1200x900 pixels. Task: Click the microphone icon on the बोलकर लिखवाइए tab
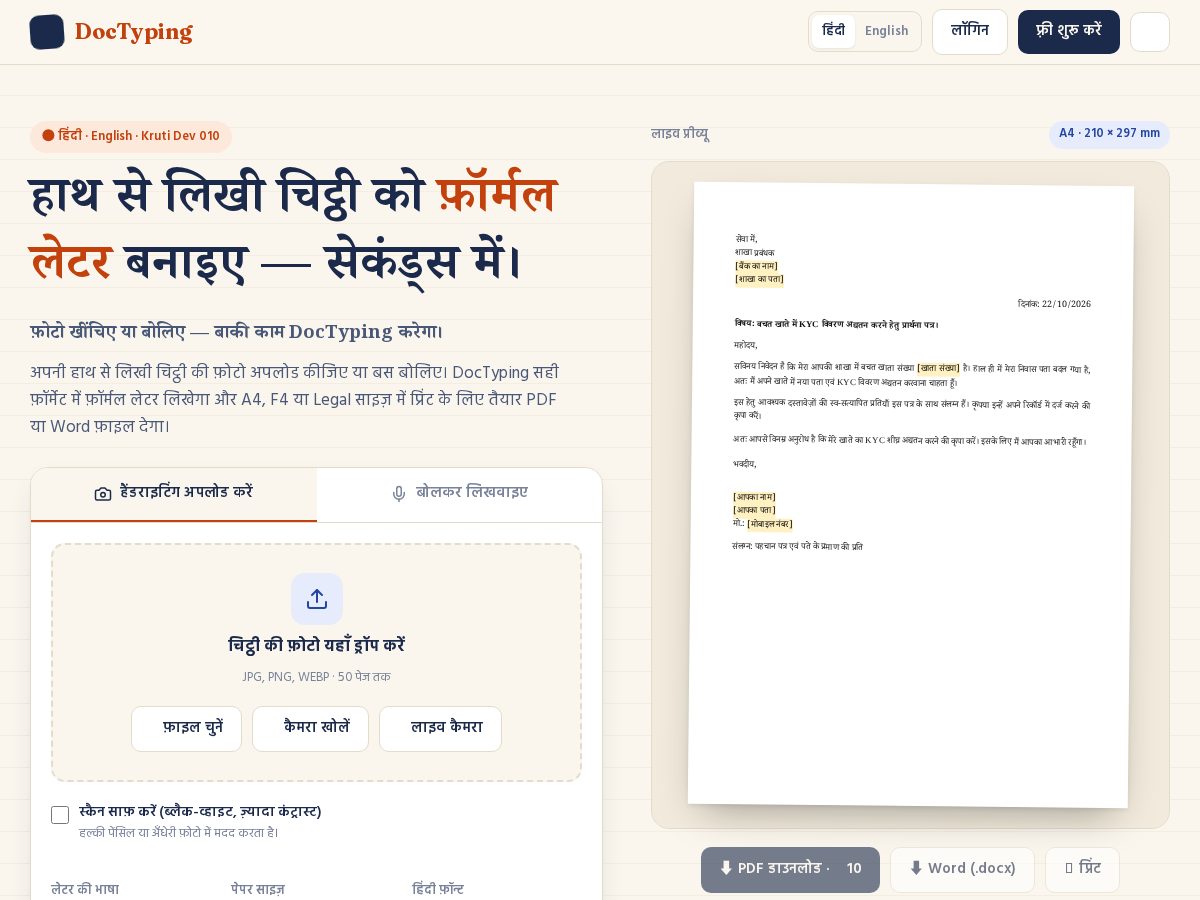click(399, 494)
